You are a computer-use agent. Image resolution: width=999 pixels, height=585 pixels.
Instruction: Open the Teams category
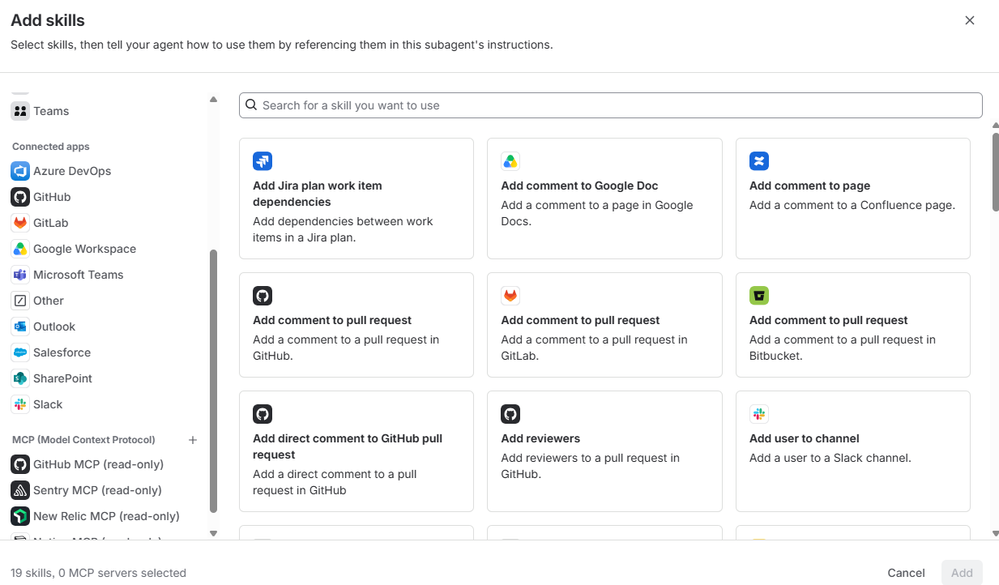point(51,111)
